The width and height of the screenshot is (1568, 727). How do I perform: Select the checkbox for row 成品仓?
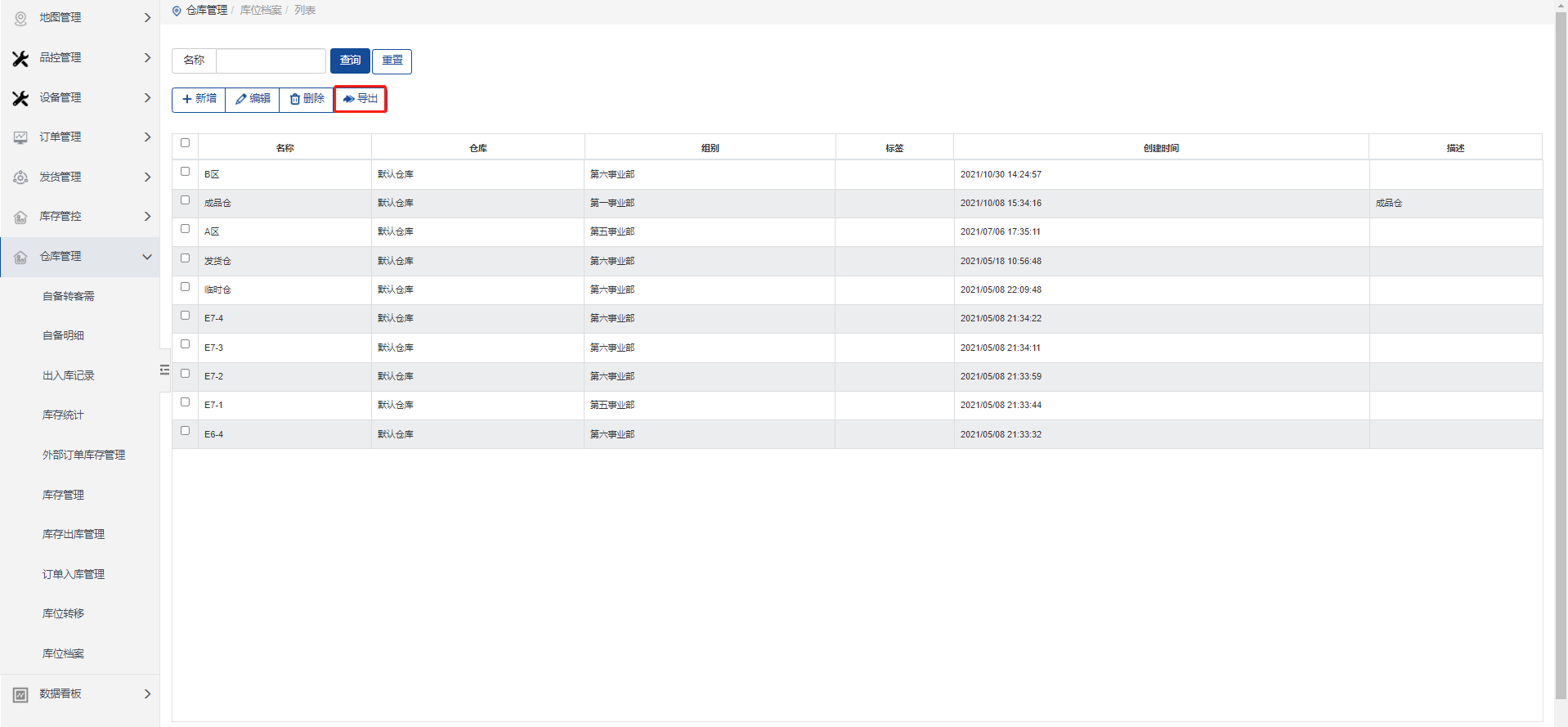(185, 200)
